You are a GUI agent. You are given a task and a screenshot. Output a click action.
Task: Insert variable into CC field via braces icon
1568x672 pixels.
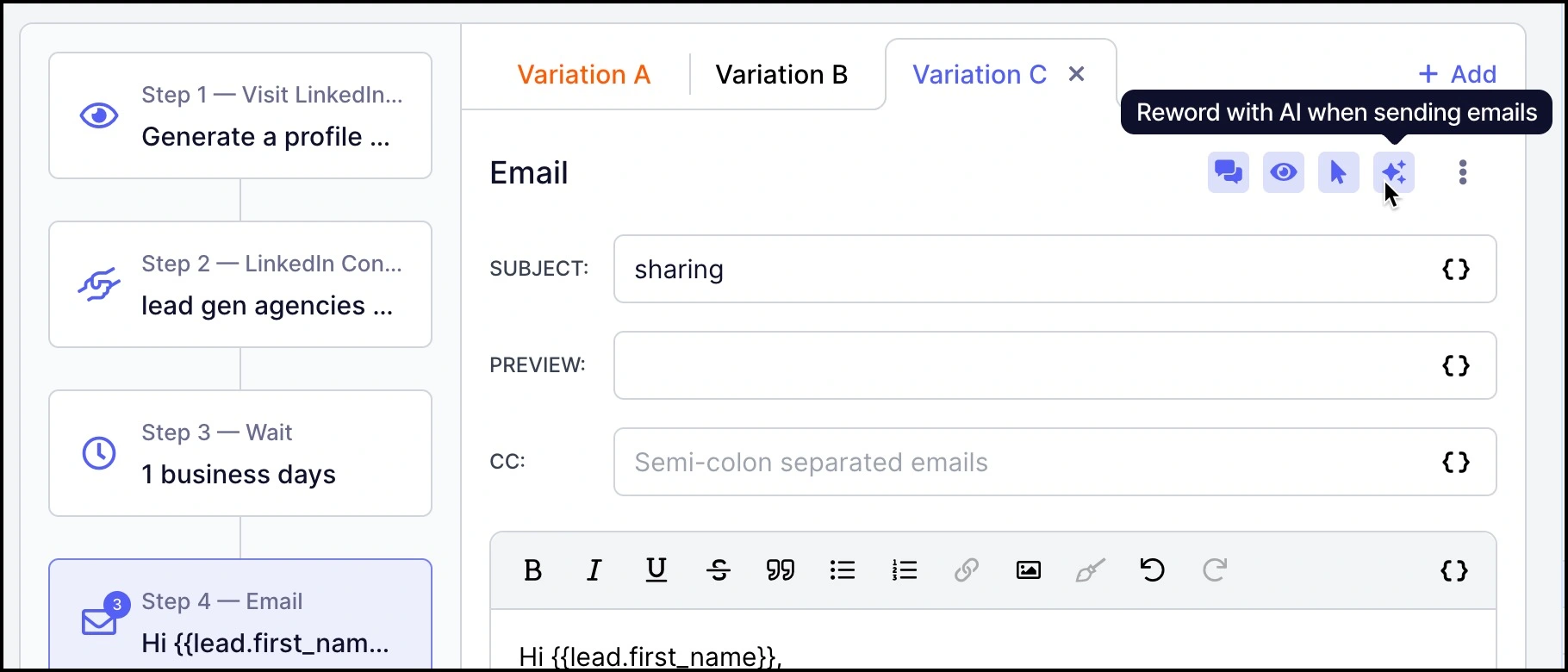1455,462
